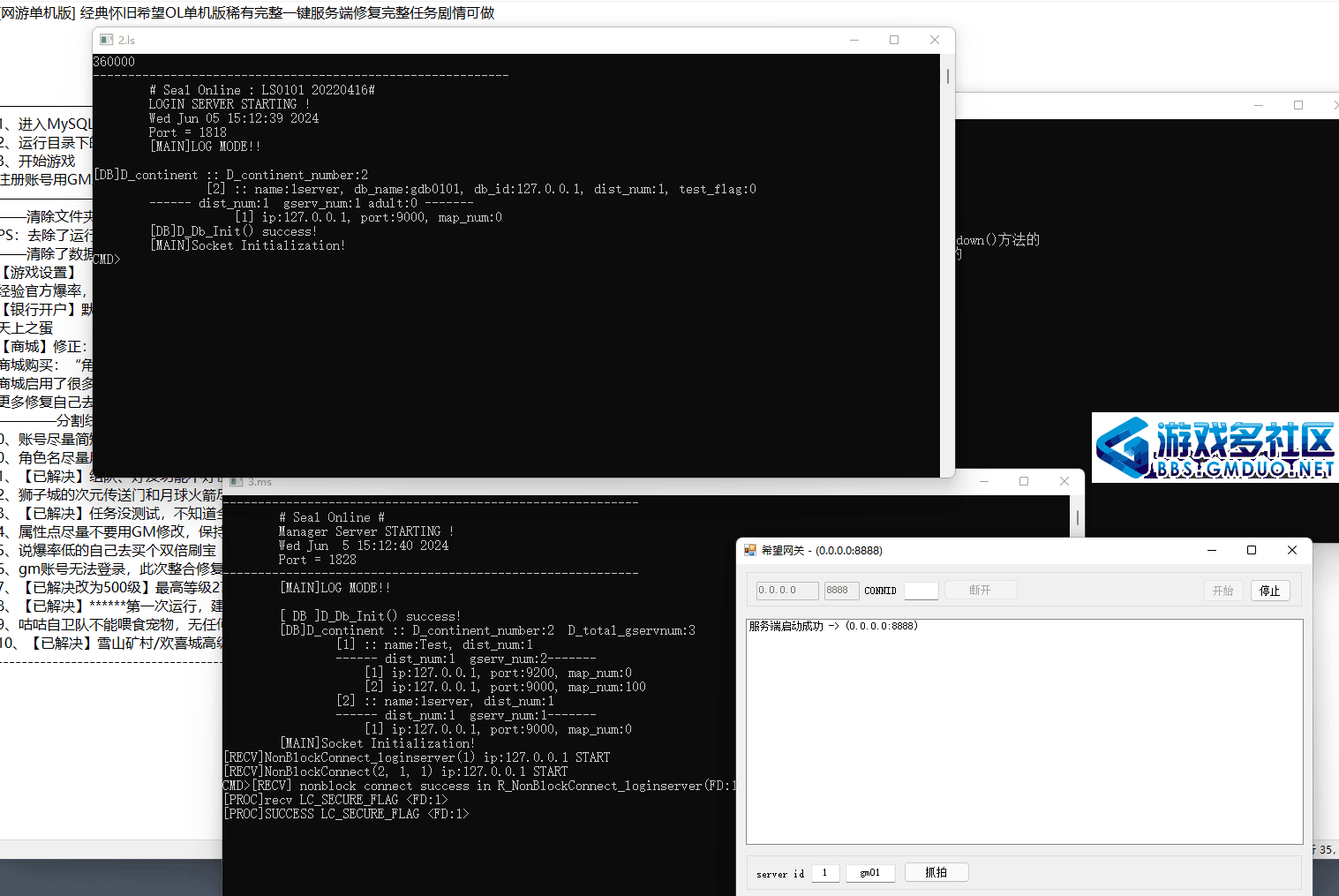Click '[1] :: name:Test, dist_num:1' line
The height and width of the screenshot is (896, 1339).
(435, 644)
